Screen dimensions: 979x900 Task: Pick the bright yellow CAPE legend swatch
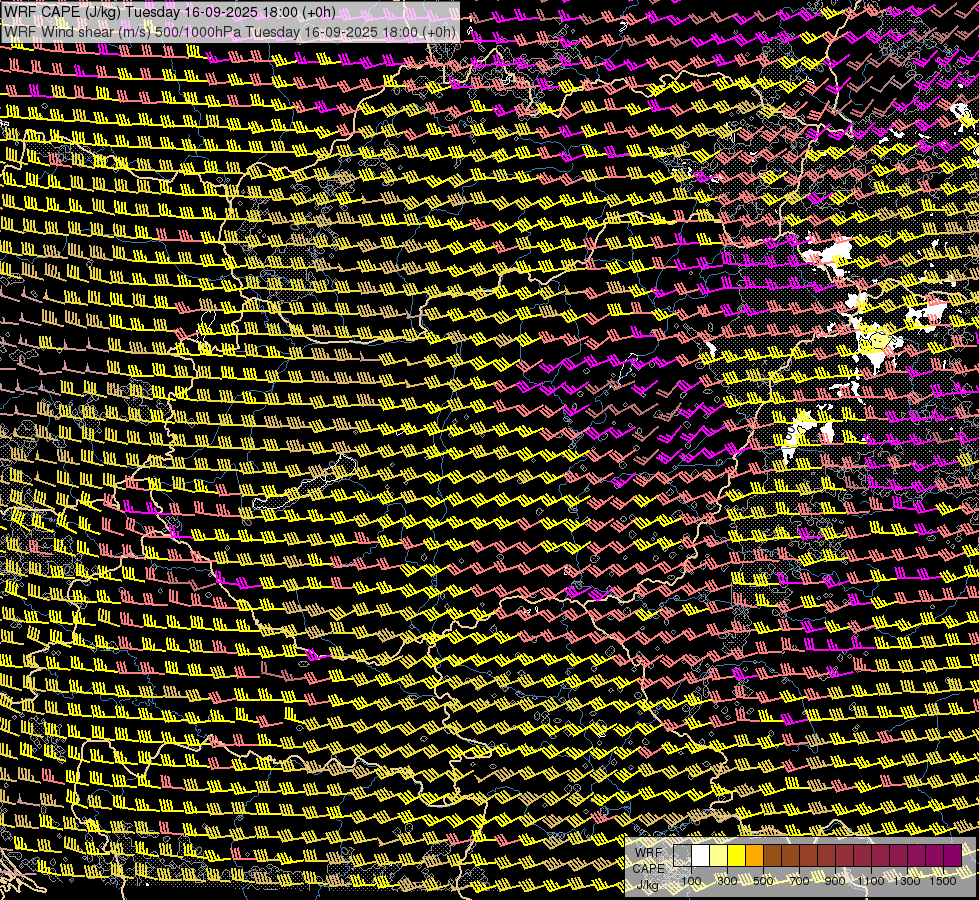click(736, 855)
